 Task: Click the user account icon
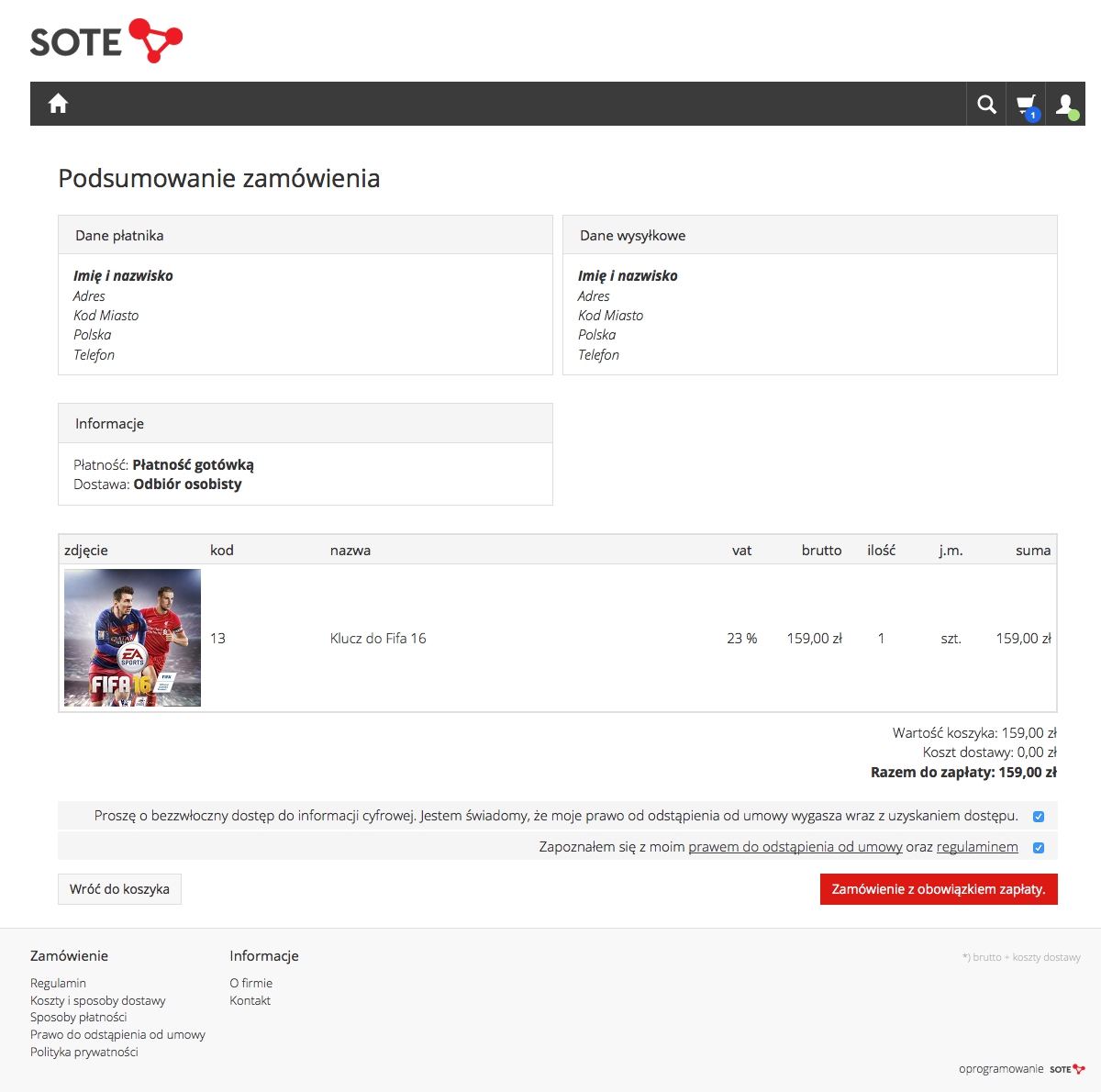click(x=1065, y=104)
